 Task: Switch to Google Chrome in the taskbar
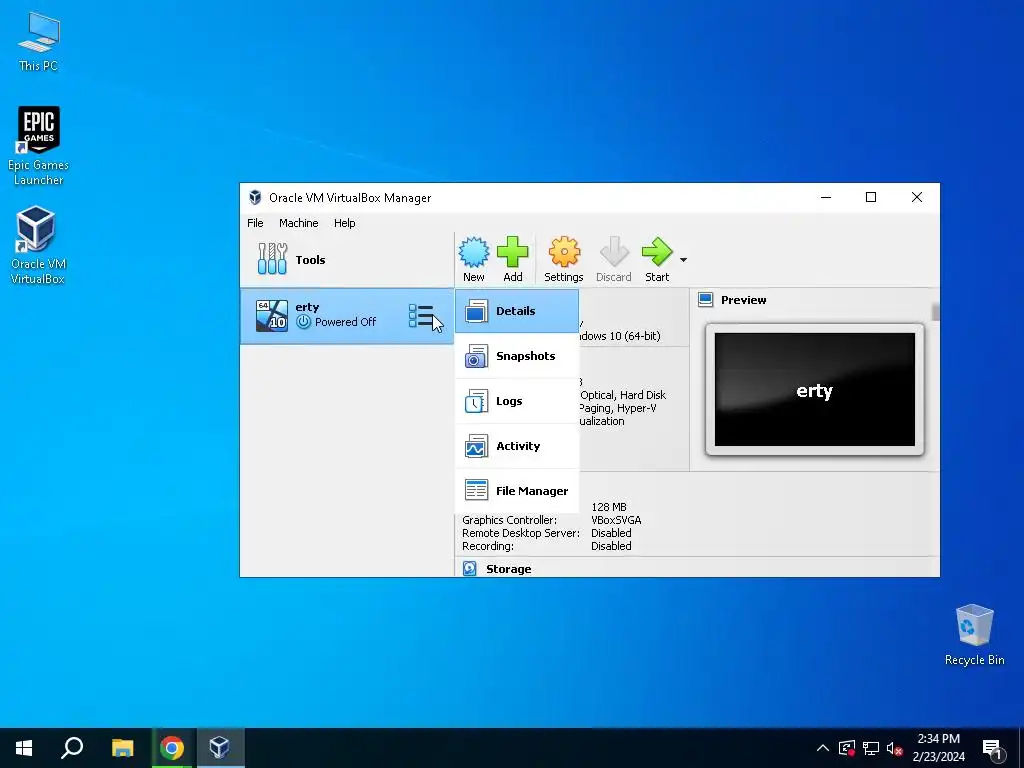click(172, 748)
